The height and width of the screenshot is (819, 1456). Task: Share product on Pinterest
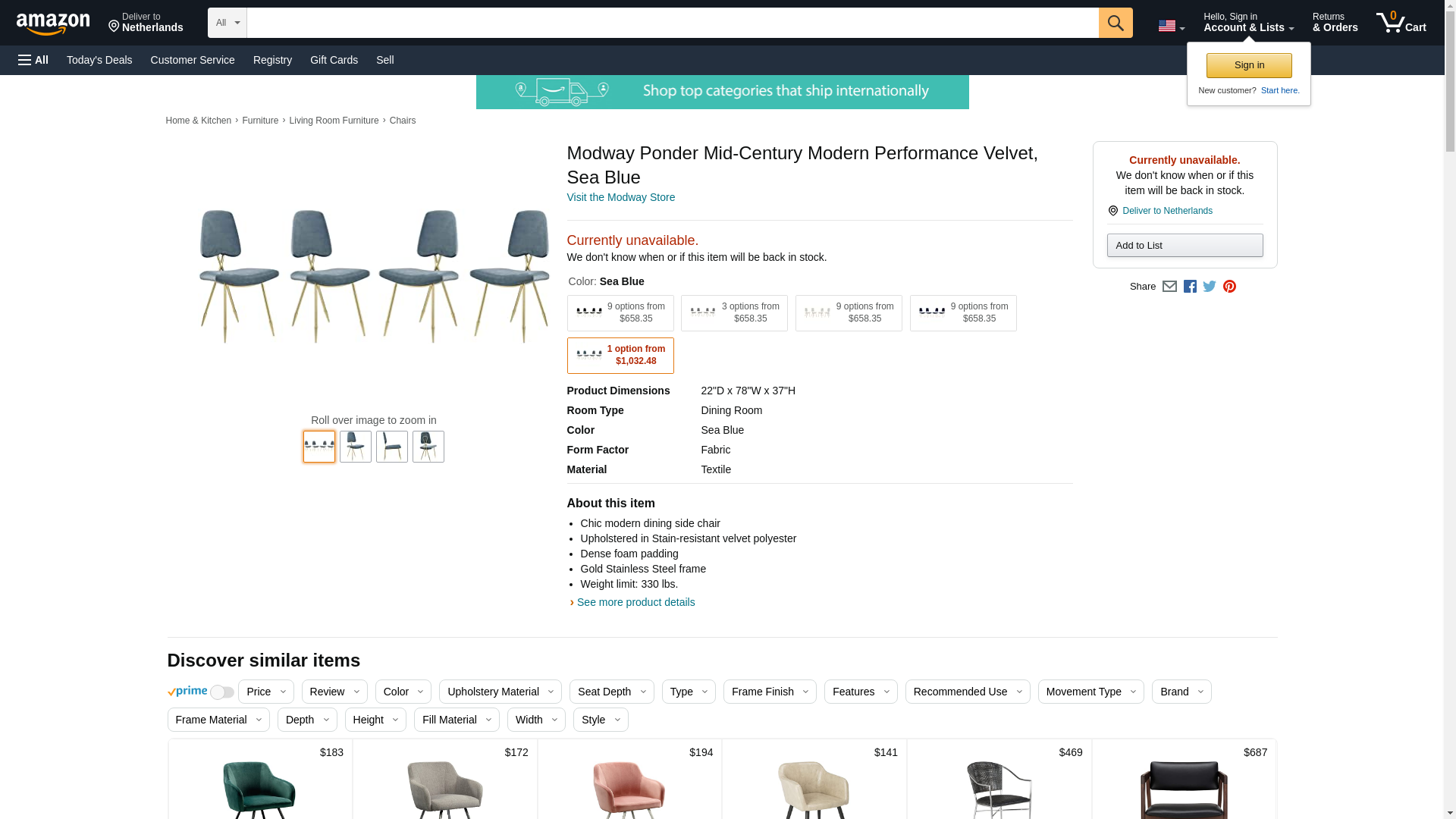coord(1229,287)
